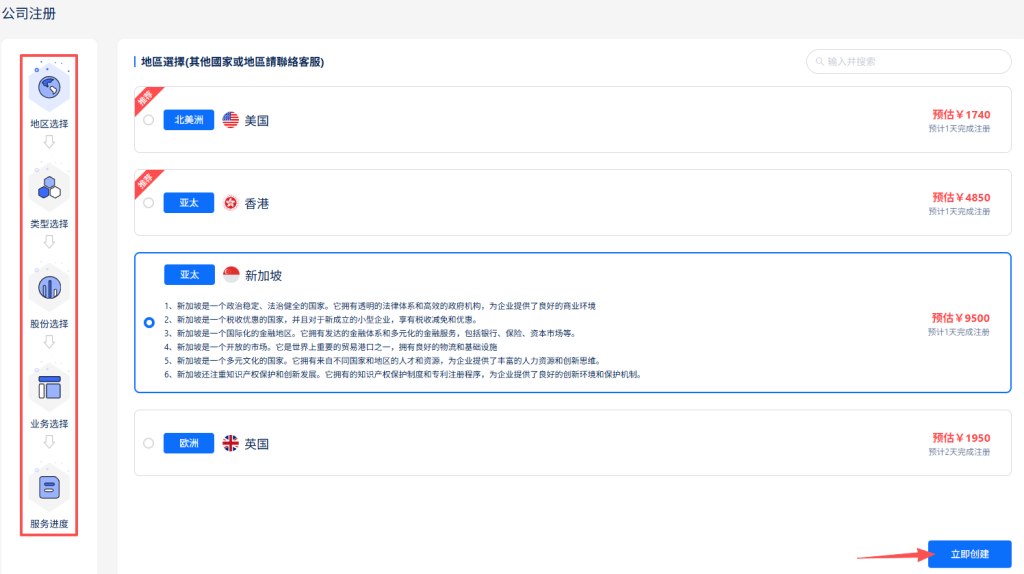Click the 英国 country name
This screenshot has width=1024, height=574.
[257, 444]
